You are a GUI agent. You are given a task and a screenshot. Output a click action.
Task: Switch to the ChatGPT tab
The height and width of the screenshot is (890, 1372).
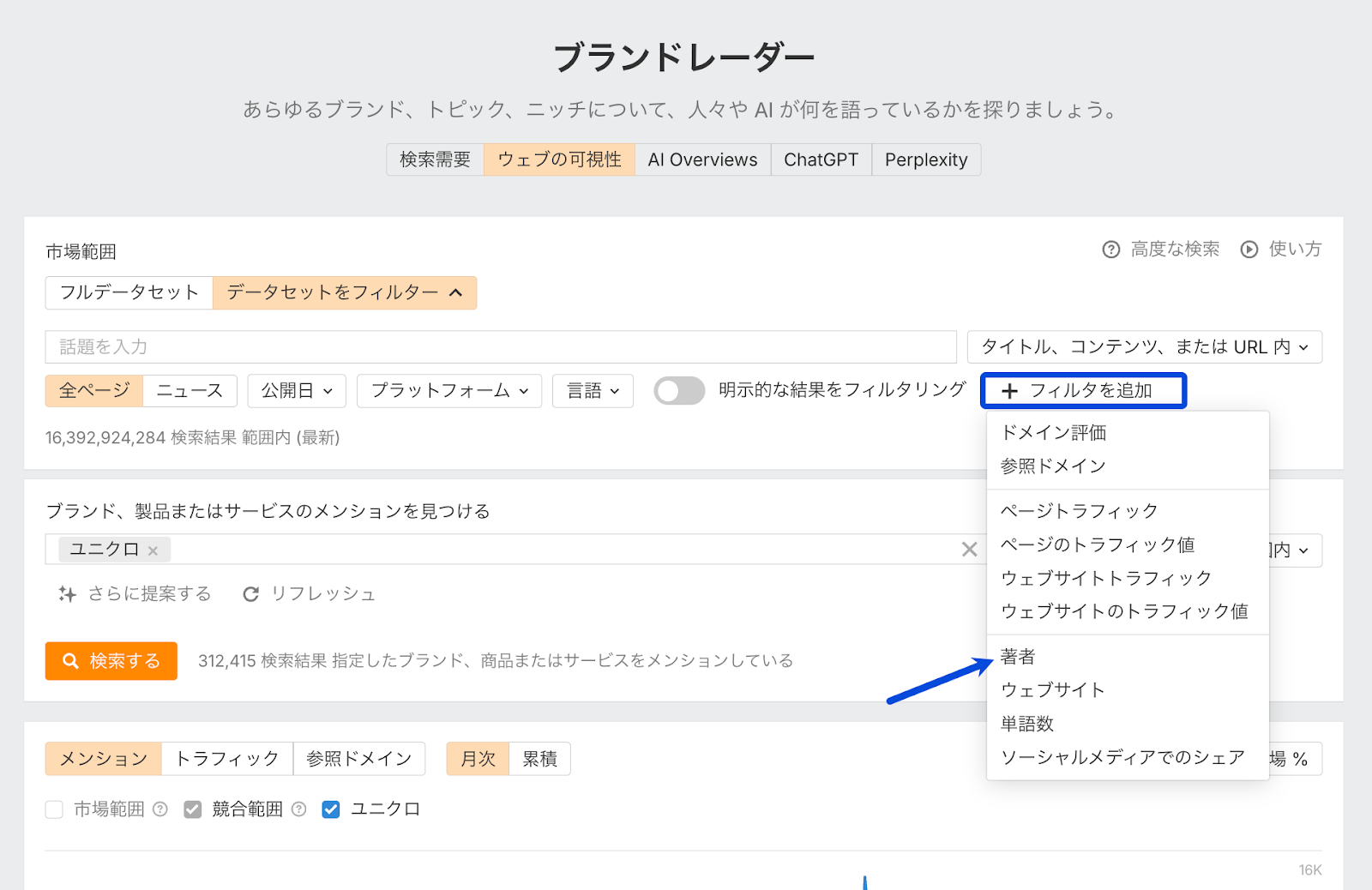(821, 160)
